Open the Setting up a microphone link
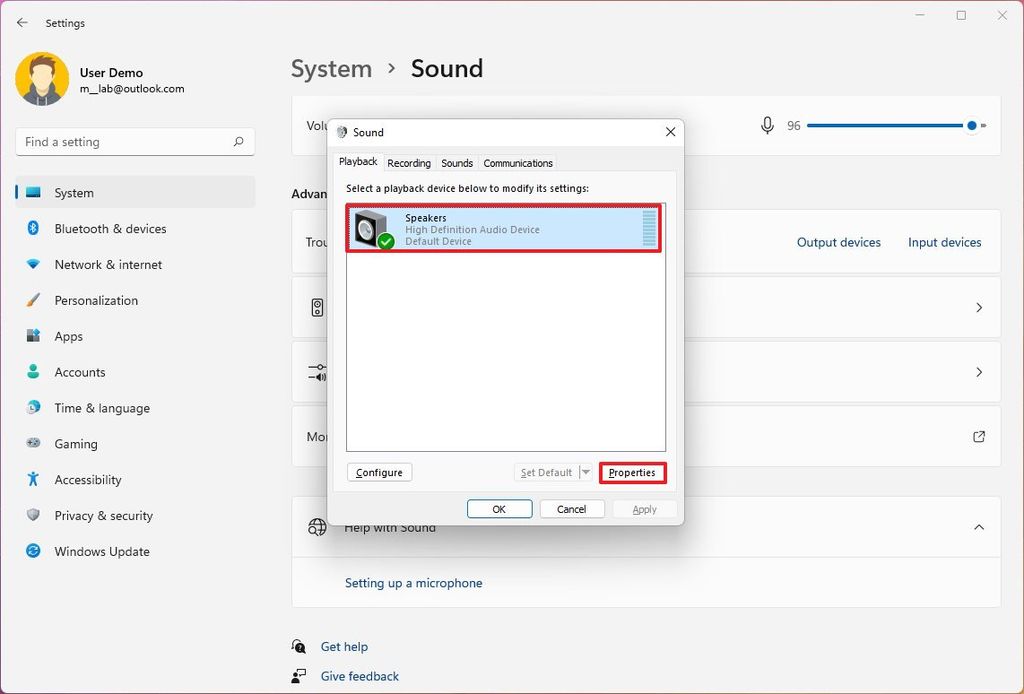The image size is (1024, 694). (x=413, y=582)
